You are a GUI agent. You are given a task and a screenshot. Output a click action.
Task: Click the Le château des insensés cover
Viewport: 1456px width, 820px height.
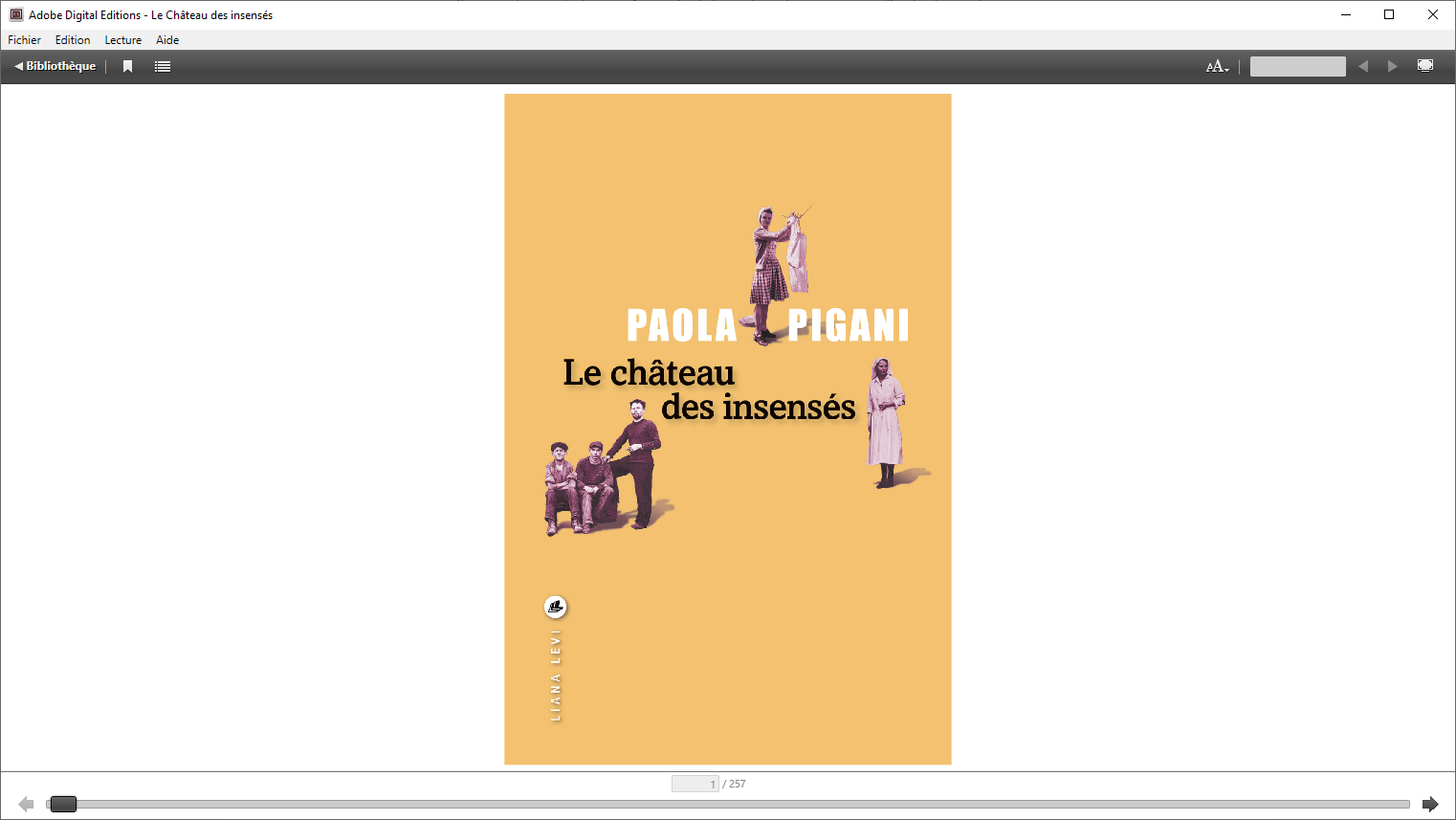(x=727, y=429)
